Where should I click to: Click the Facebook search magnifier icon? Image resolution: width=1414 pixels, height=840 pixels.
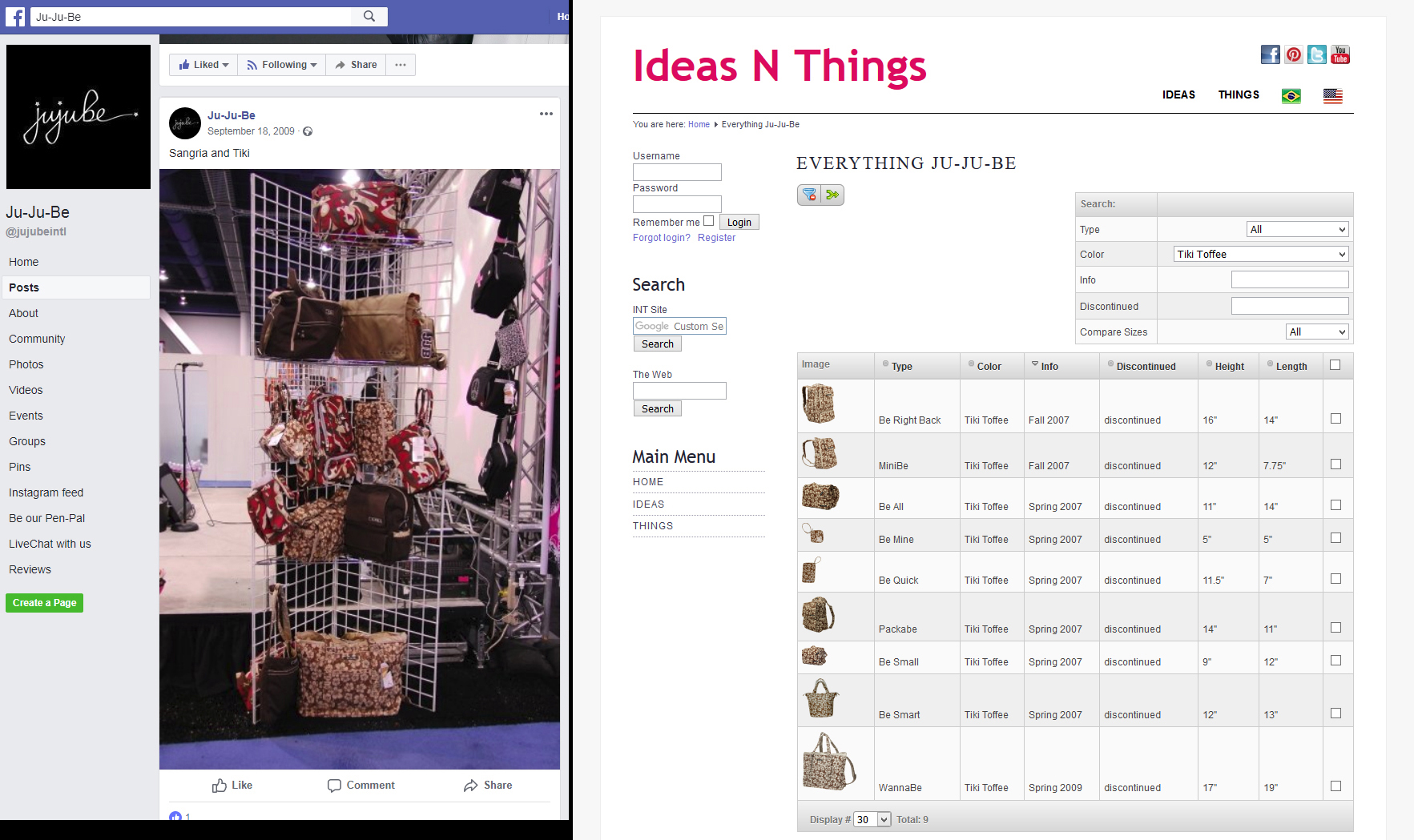[369, 16]
